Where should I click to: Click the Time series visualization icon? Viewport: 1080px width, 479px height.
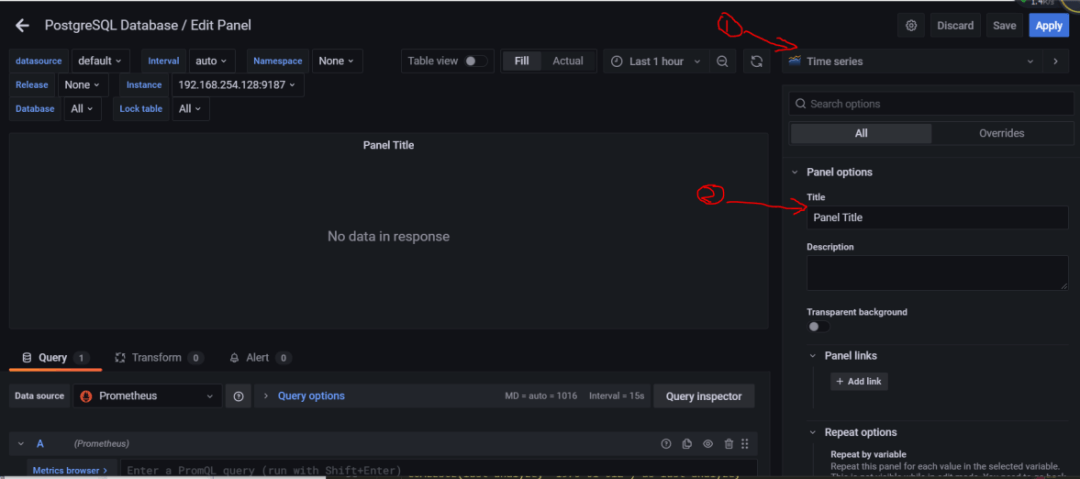click(x=795, y=61)
